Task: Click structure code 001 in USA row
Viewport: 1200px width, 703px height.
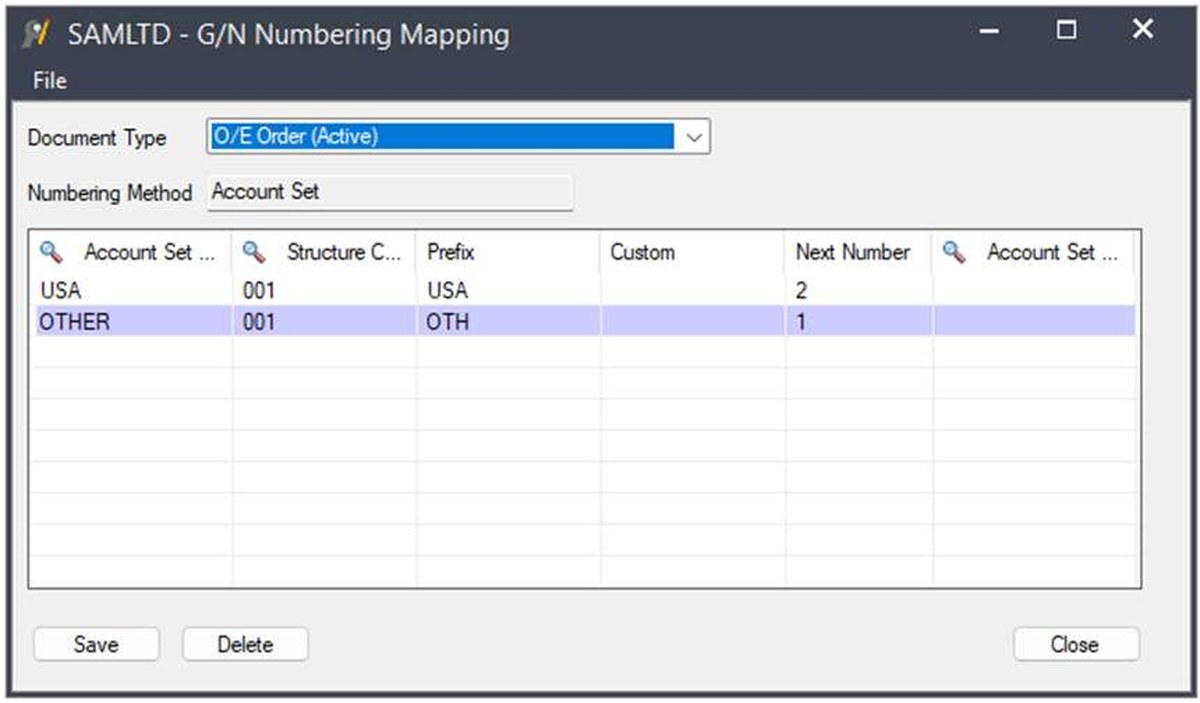Action: pos(325,290)
